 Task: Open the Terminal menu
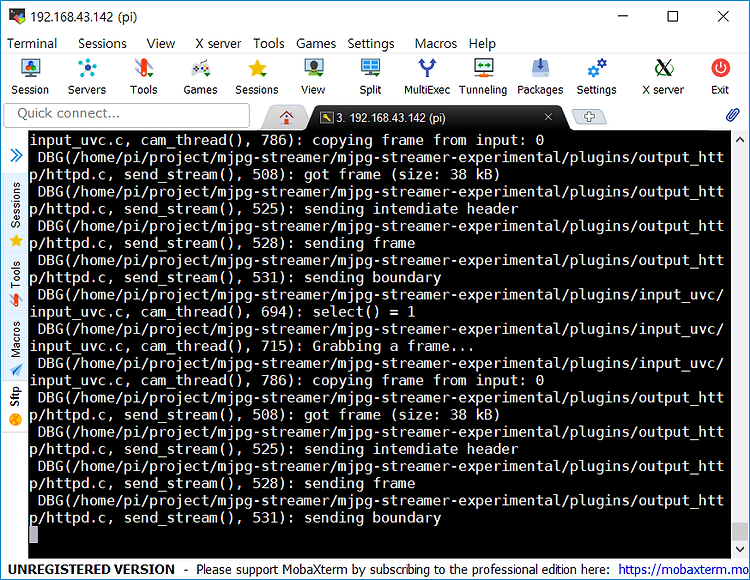[32, 44]
